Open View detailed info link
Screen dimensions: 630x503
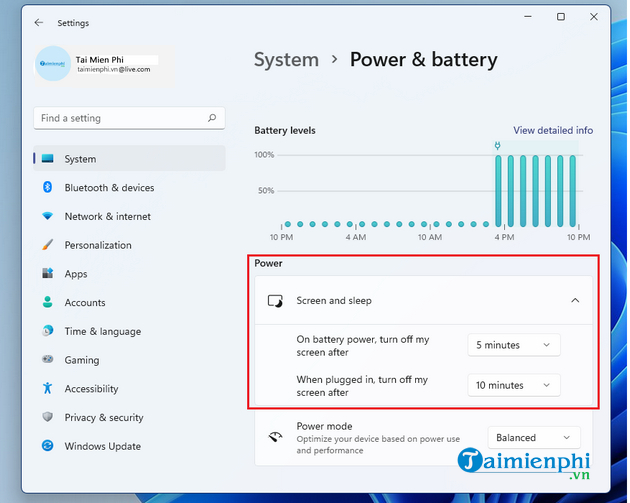[553, 130]
